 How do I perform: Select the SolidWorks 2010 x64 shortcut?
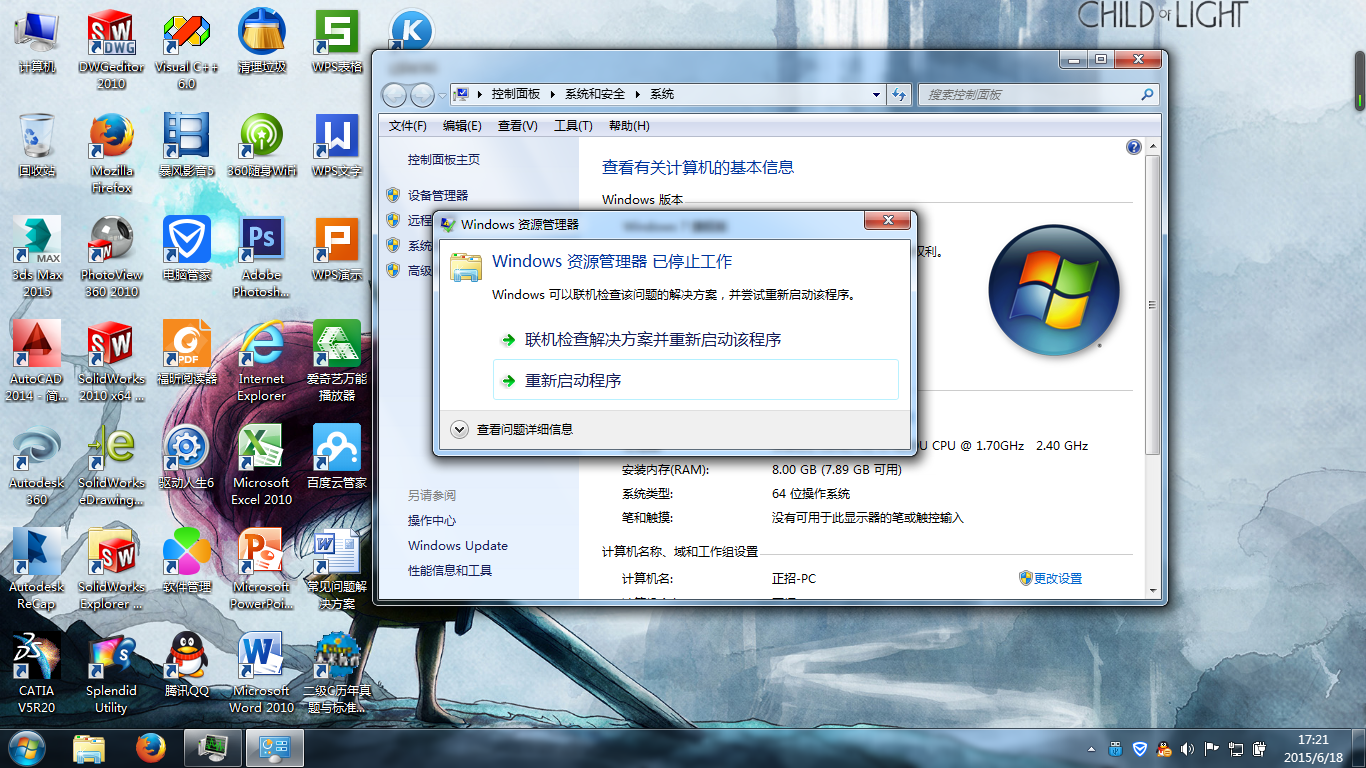point(111,362)
